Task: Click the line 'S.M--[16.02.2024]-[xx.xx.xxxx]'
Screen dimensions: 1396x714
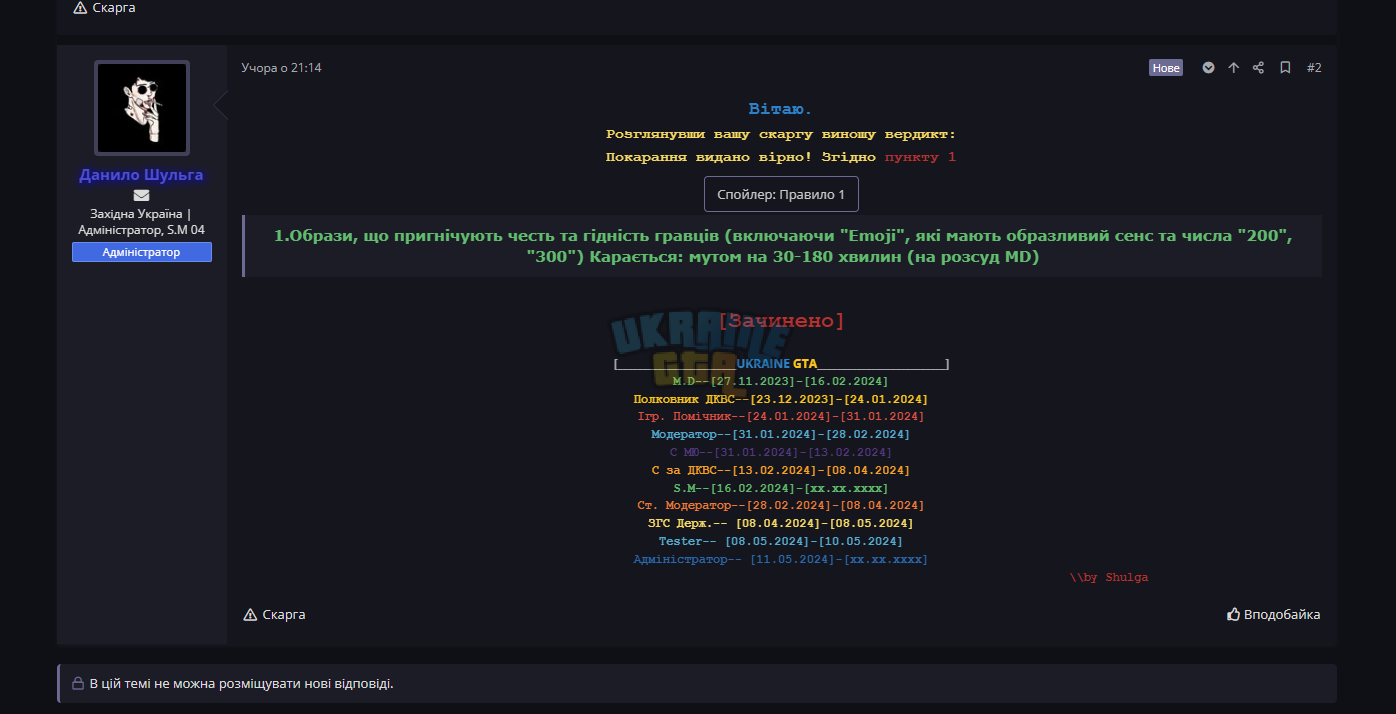Action: click(x=781, y=488)
